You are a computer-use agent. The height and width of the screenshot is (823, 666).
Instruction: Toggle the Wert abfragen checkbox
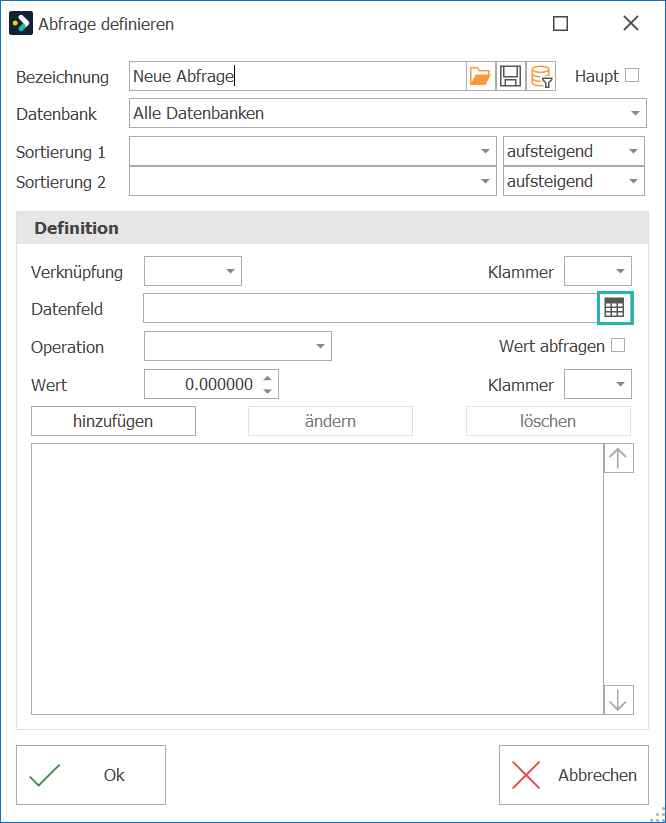(x=618, y=345)
